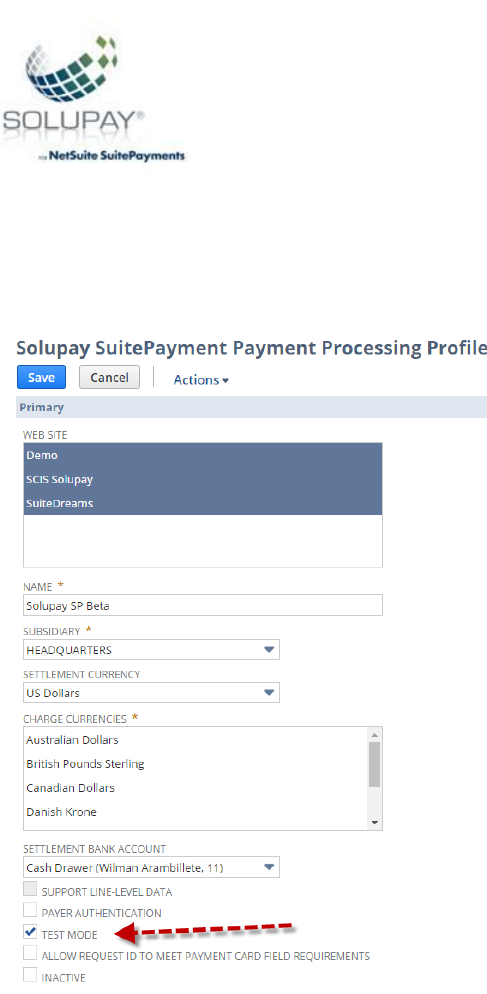Check the Inactive checkbox

point(30,976)
